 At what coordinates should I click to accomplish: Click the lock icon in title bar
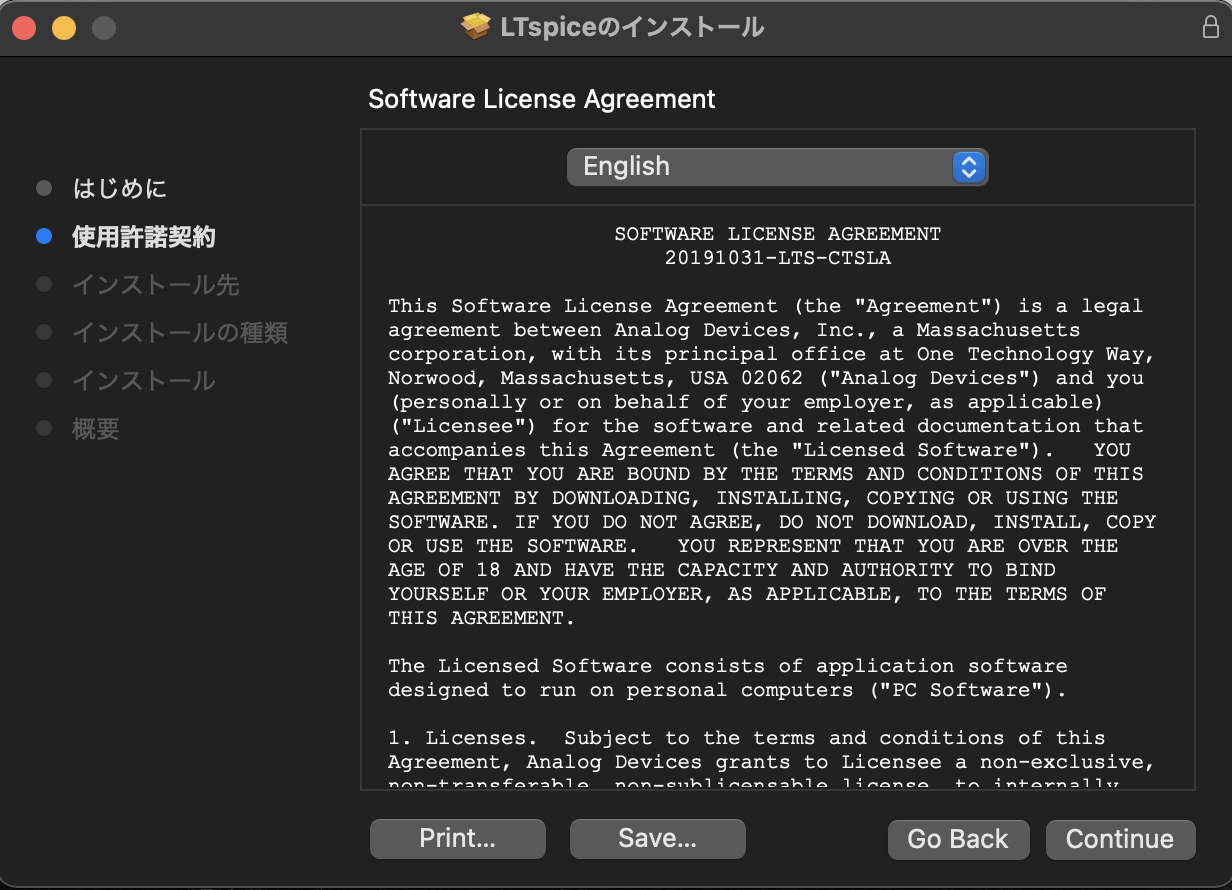(x=1210, y=27)
